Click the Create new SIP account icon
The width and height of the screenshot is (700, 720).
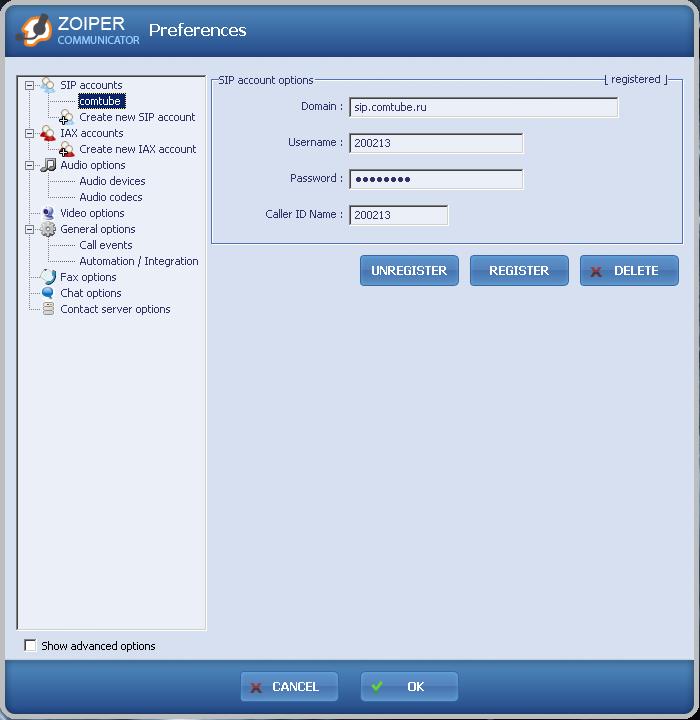(66, 117)
